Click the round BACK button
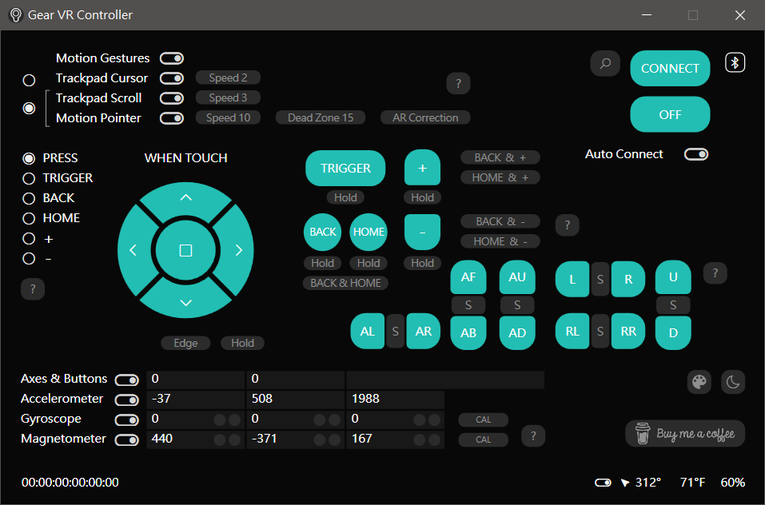The width and height of the screenshot is (765, 505). click(x=322, y=232)
